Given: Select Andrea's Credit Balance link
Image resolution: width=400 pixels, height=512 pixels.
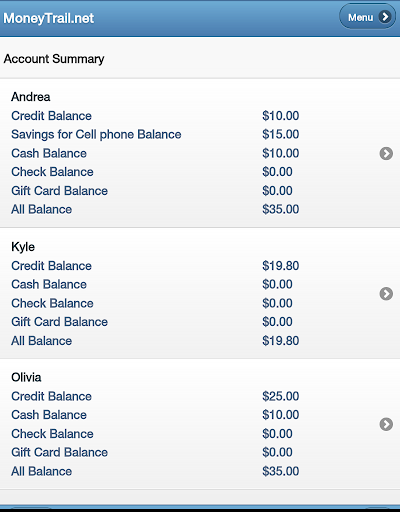Looking at the screenshot, I should pyautogui.click(x=51, y=116).
